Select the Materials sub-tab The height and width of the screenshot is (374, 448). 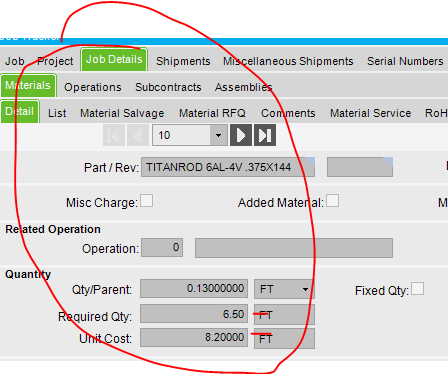28,86
